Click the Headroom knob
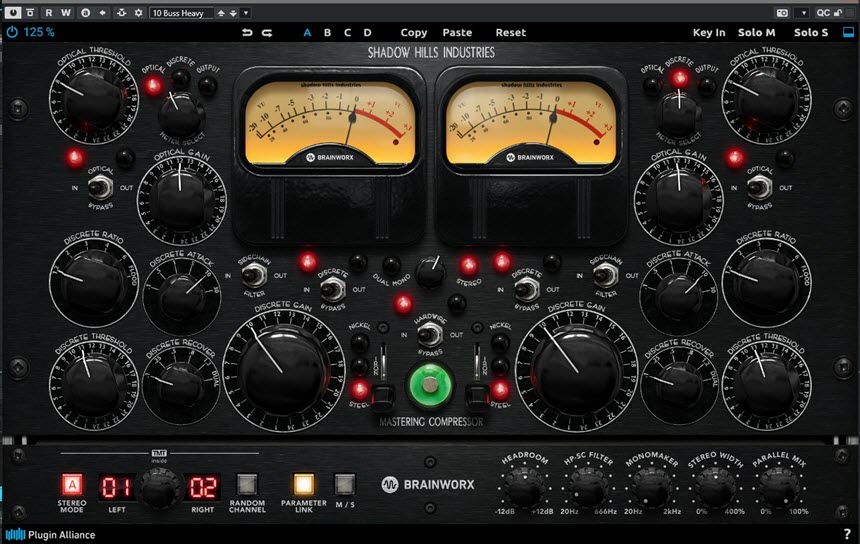The height and width of the screenshot is (544, 860). coord(524,486)
